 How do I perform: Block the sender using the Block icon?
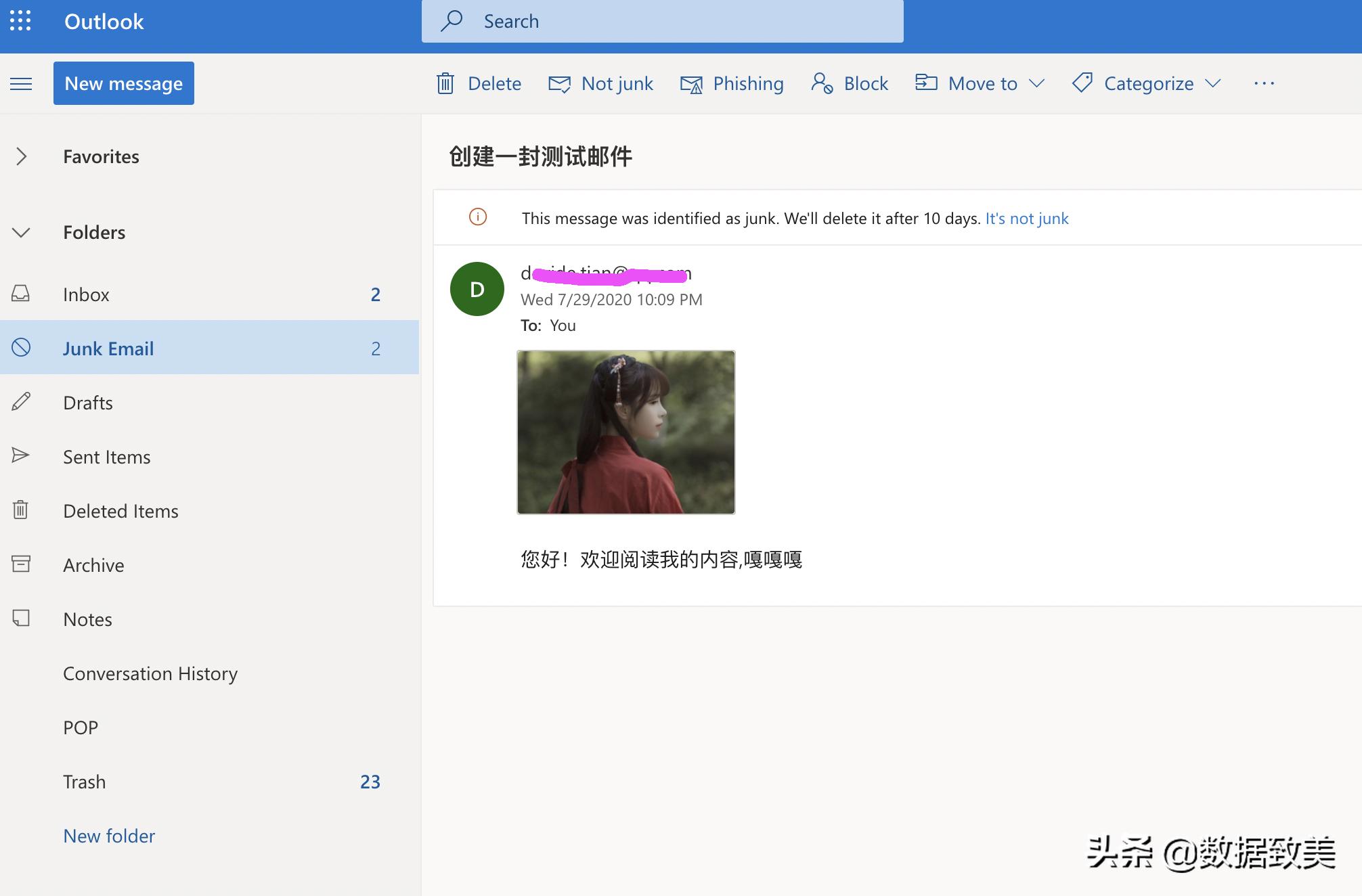click(x=822, y=83)
